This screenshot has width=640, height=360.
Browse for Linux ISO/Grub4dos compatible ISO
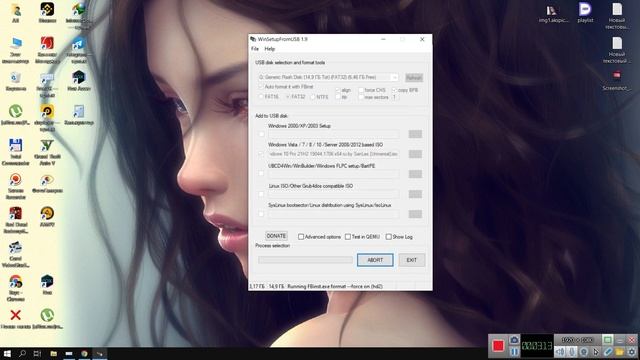(x=415, y=194)
